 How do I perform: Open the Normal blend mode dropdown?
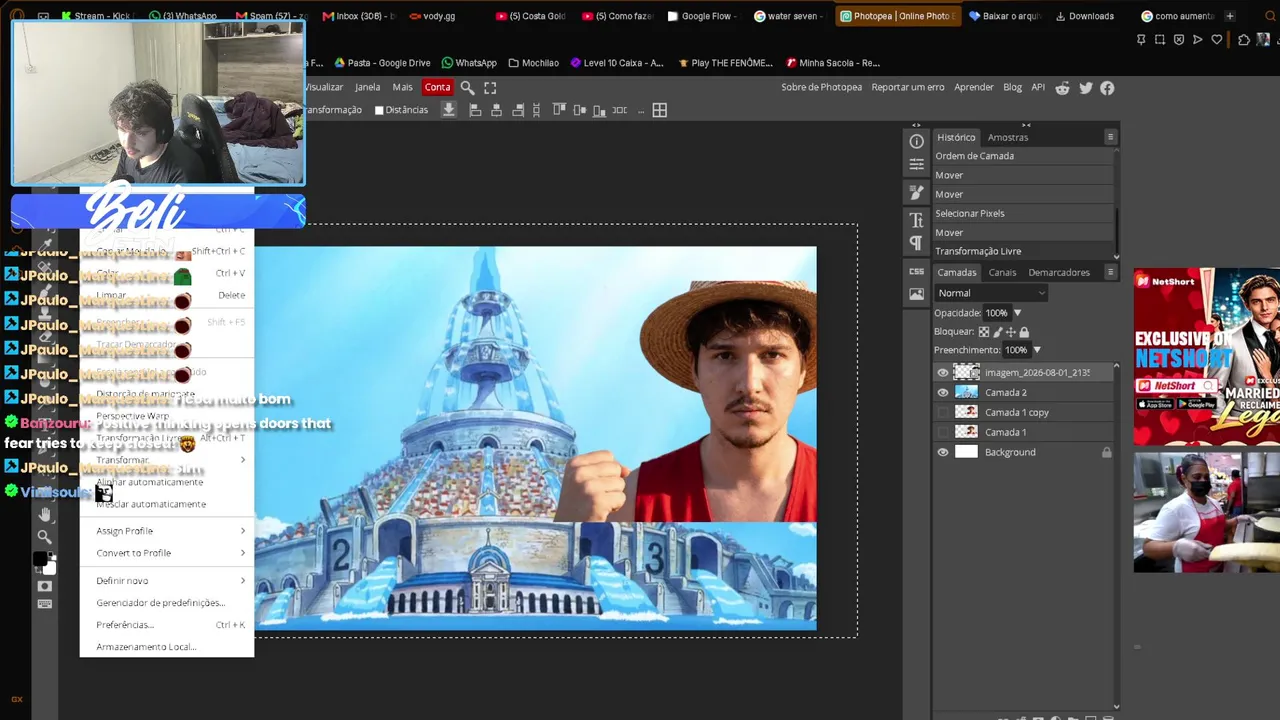tap(991, 293)
